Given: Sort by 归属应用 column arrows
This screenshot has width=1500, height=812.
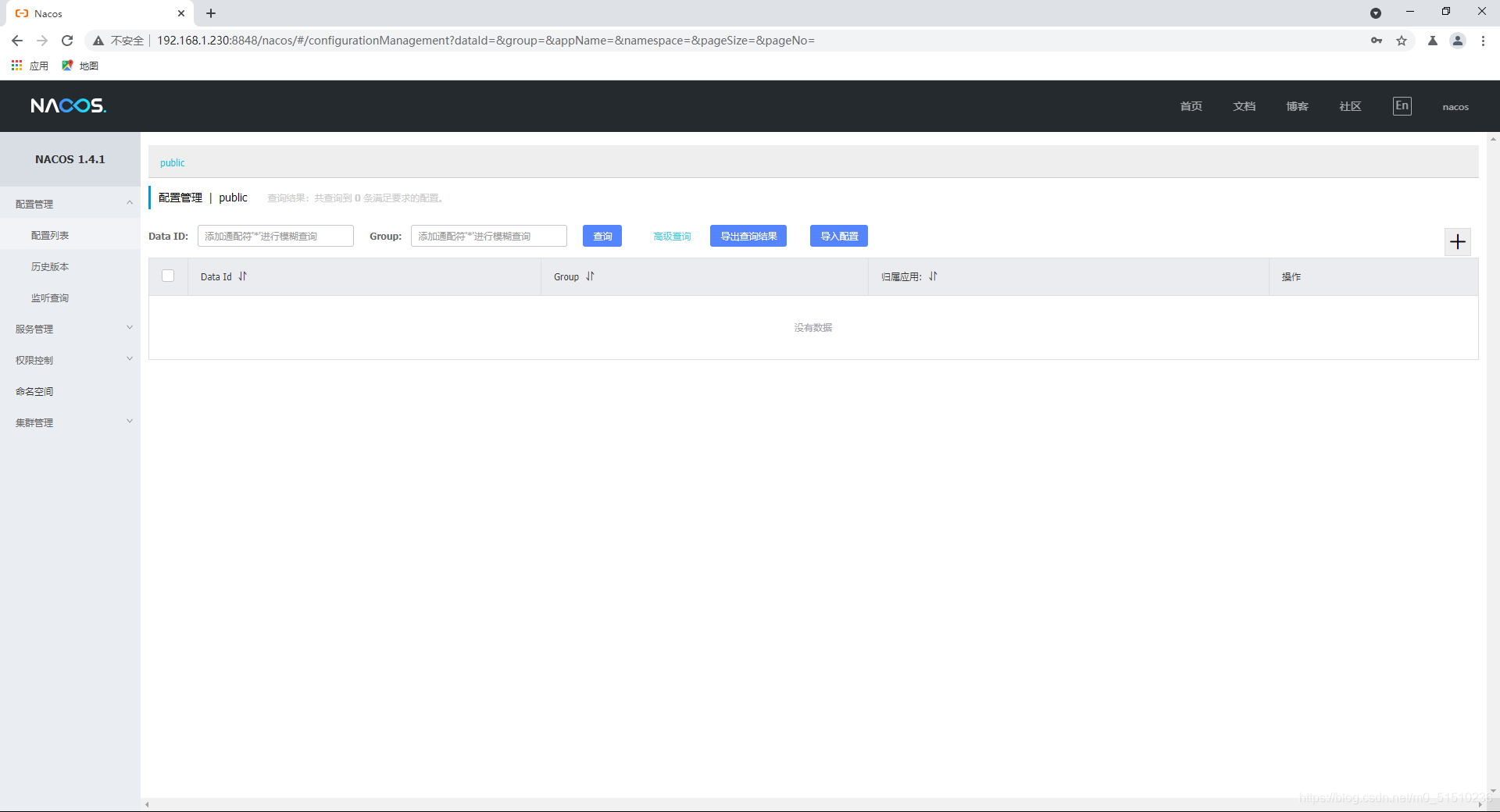Looking at the screenshot, I should (x=933, y=276).
